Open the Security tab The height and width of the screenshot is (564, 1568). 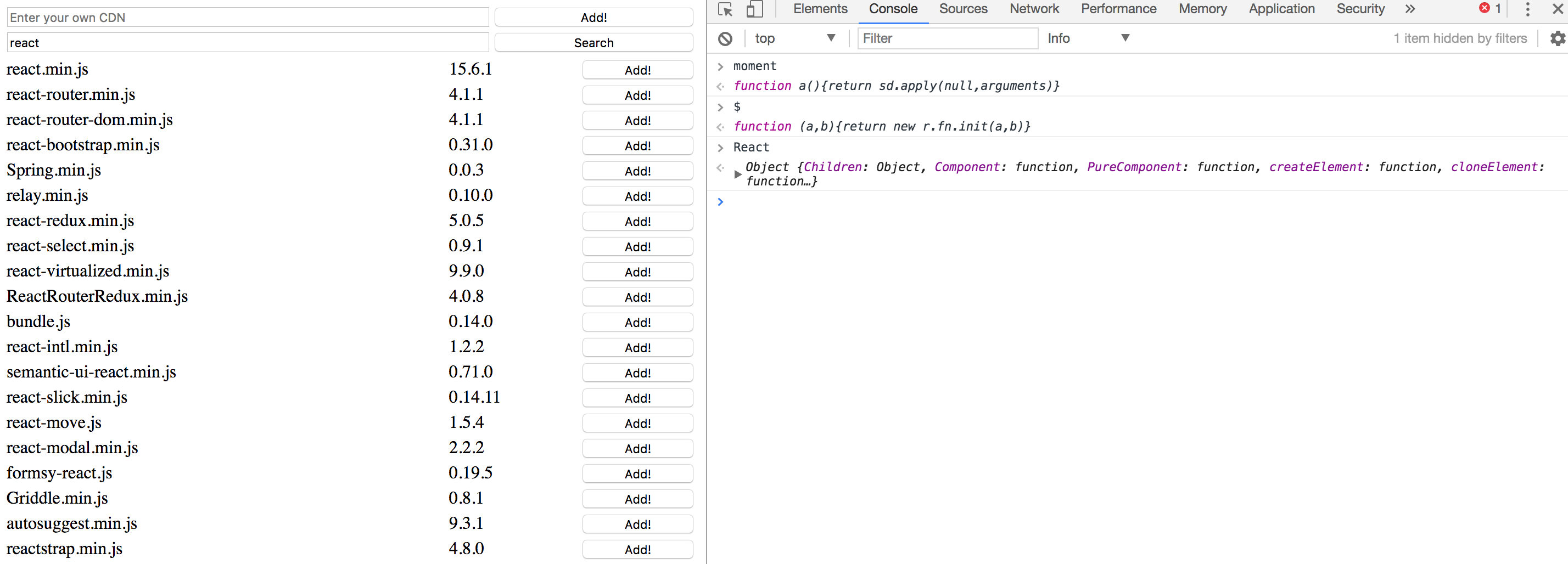coord(1360,9)
